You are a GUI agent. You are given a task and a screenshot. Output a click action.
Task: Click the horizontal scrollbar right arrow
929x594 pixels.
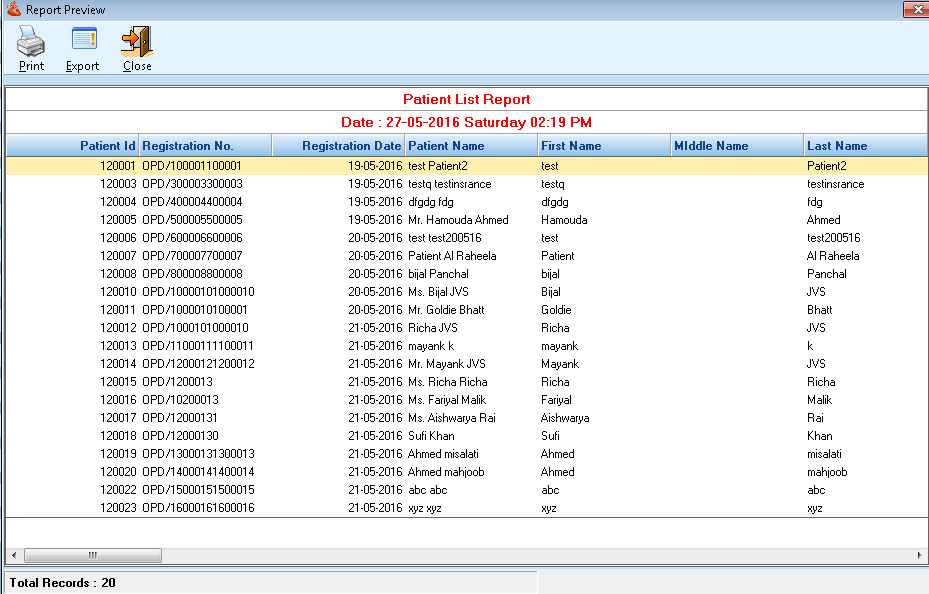[x=920, y=556]
